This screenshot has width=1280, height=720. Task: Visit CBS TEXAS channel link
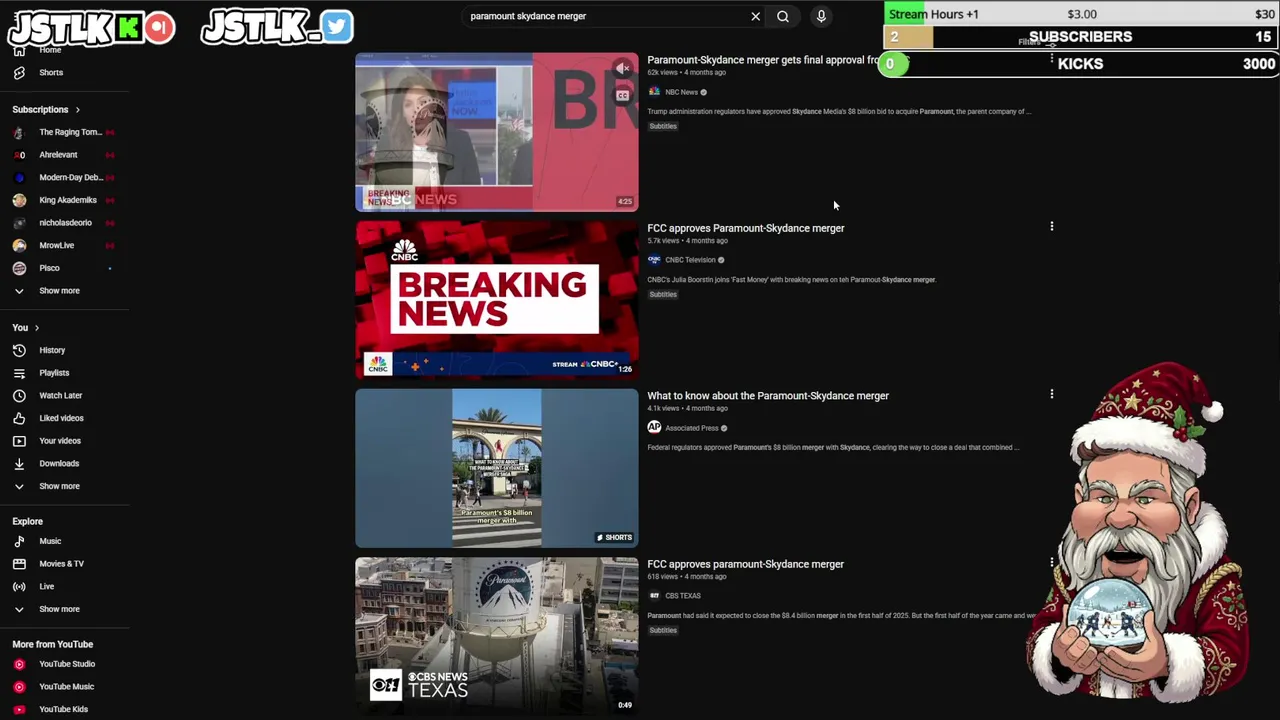[x=683, y=596]
